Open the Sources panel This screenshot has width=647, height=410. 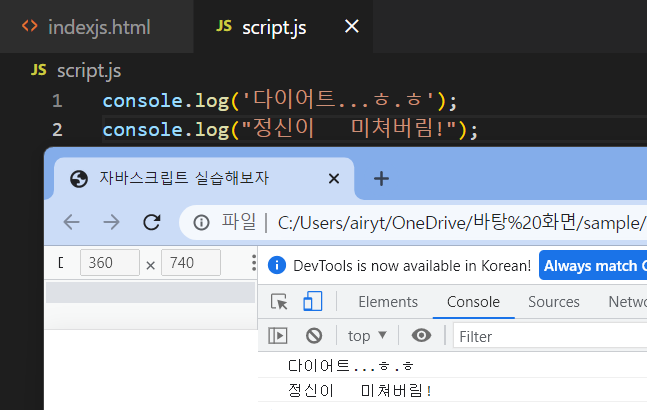point(554,302)
